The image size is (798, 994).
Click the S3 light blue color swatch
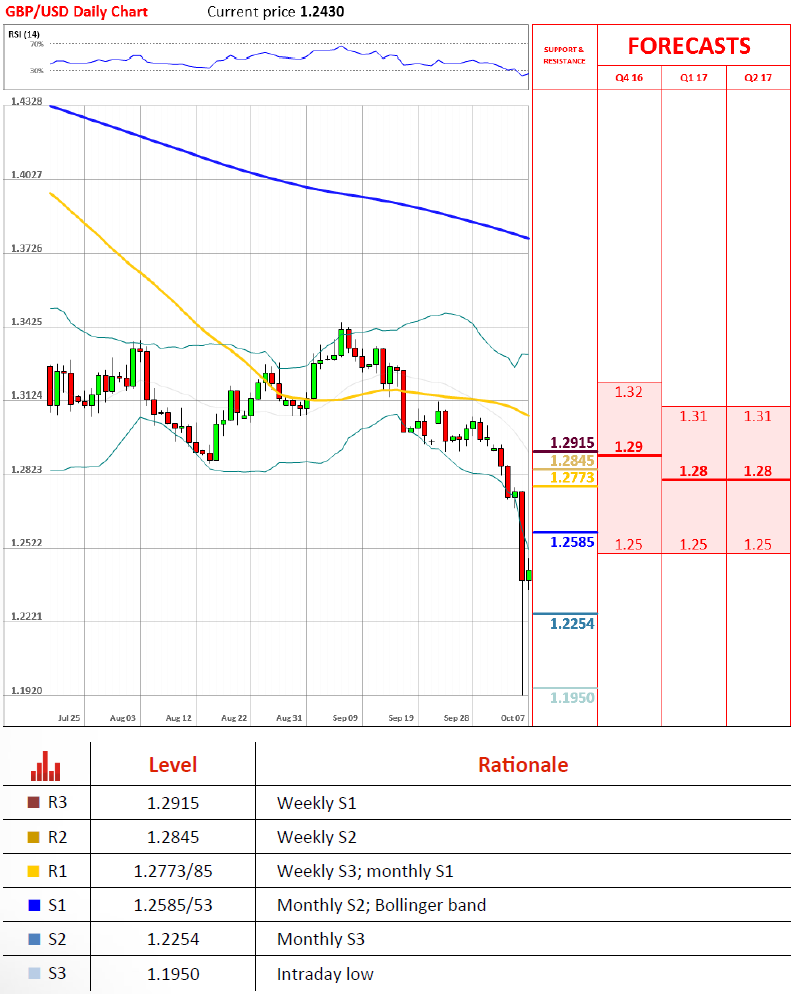[x=34, y=973]
